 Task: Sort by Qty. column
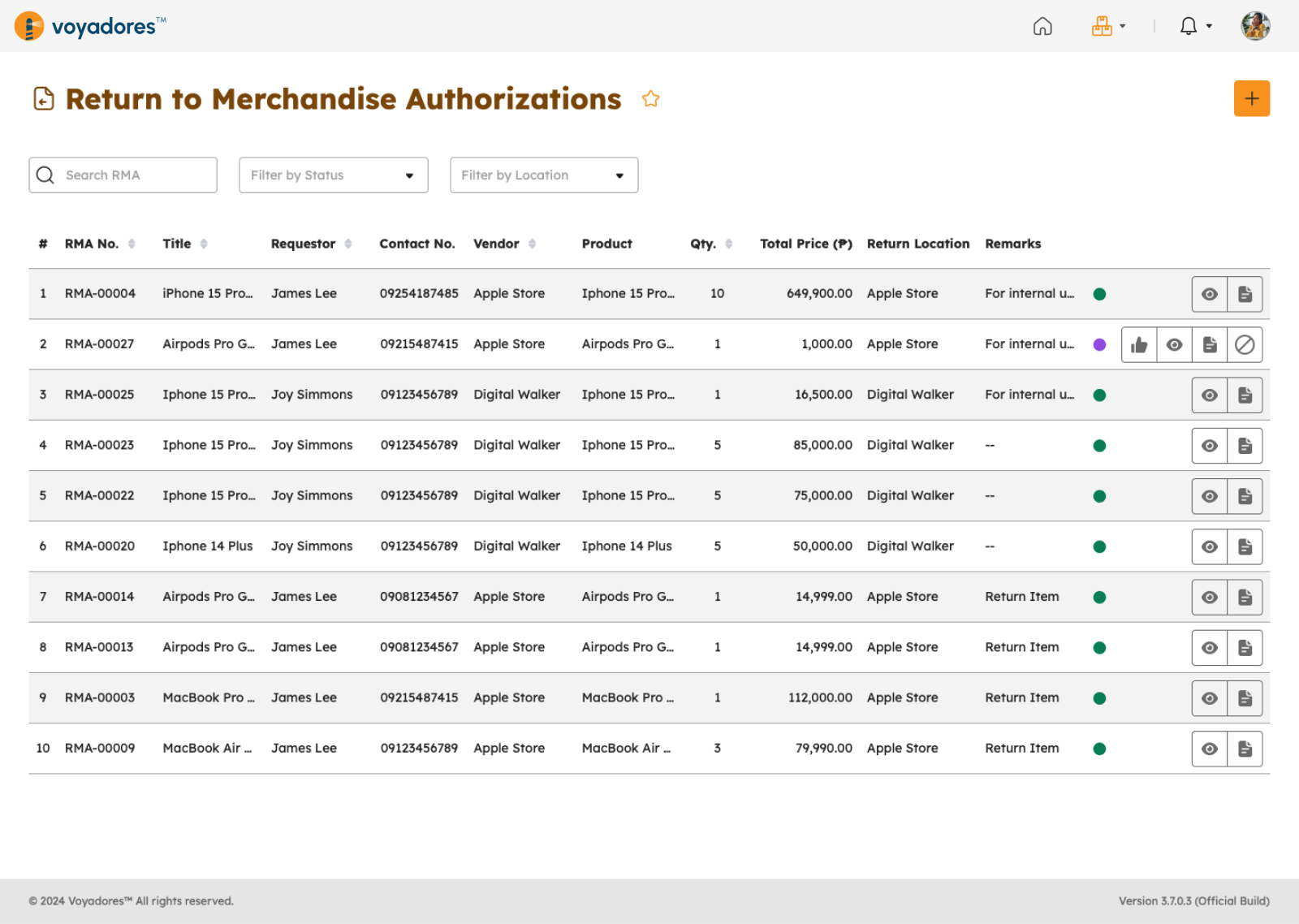tap(729, 244)
